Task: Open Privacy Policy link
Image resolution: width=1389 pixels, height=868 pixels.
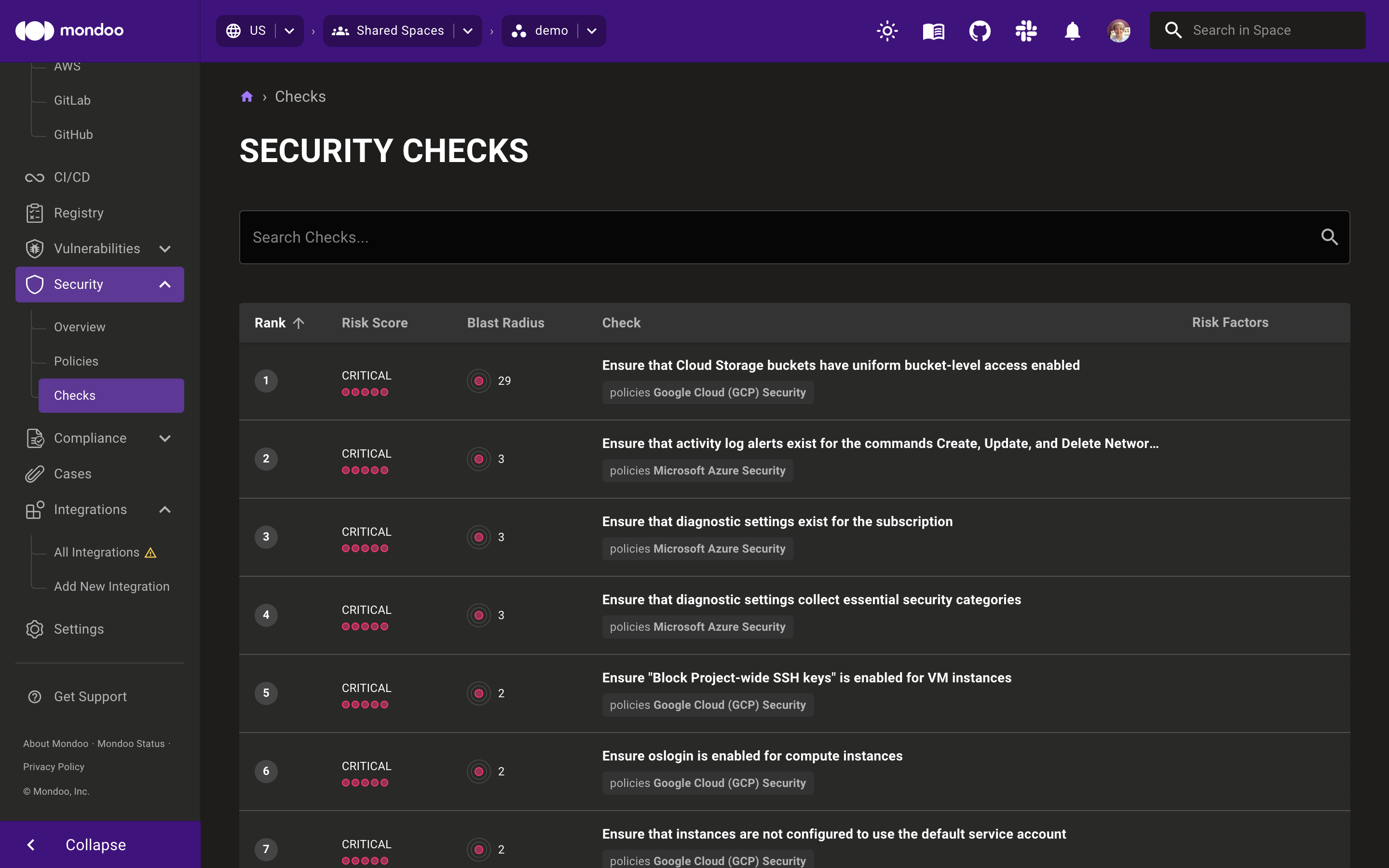Action: point(54,766)
